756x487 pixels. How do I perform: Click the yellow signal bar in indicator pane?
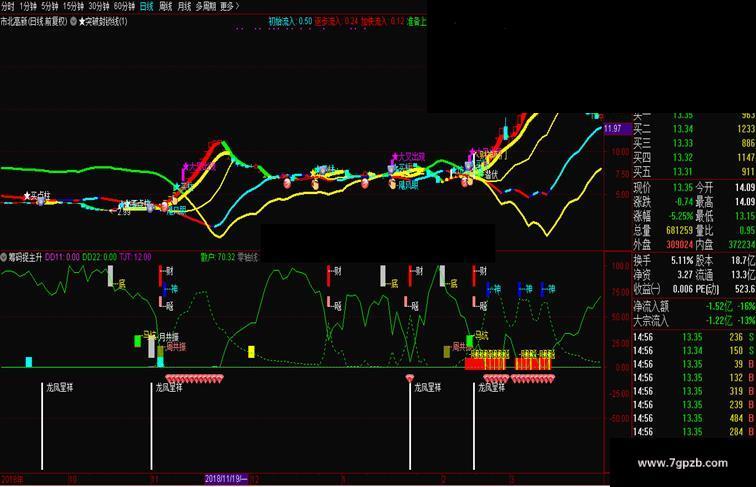click(x=251, y=352)
